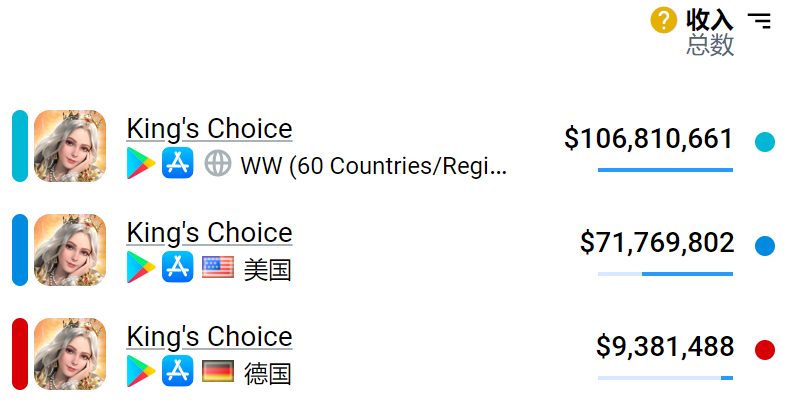792x402 pixels.
Task: Open the 美国 King's Choice app link
Action: coord(209,233)
